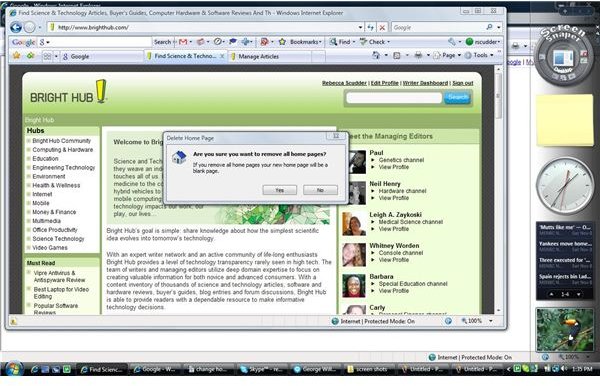Click the toucan slideshow thumbnail in the sidebar

click(565, 330)
